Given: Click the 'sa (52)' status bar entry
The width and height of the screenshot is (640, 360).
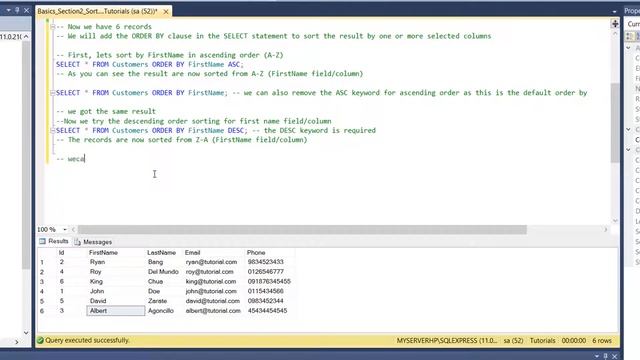Looking at the screenshot, I should [x=513, y=340].
